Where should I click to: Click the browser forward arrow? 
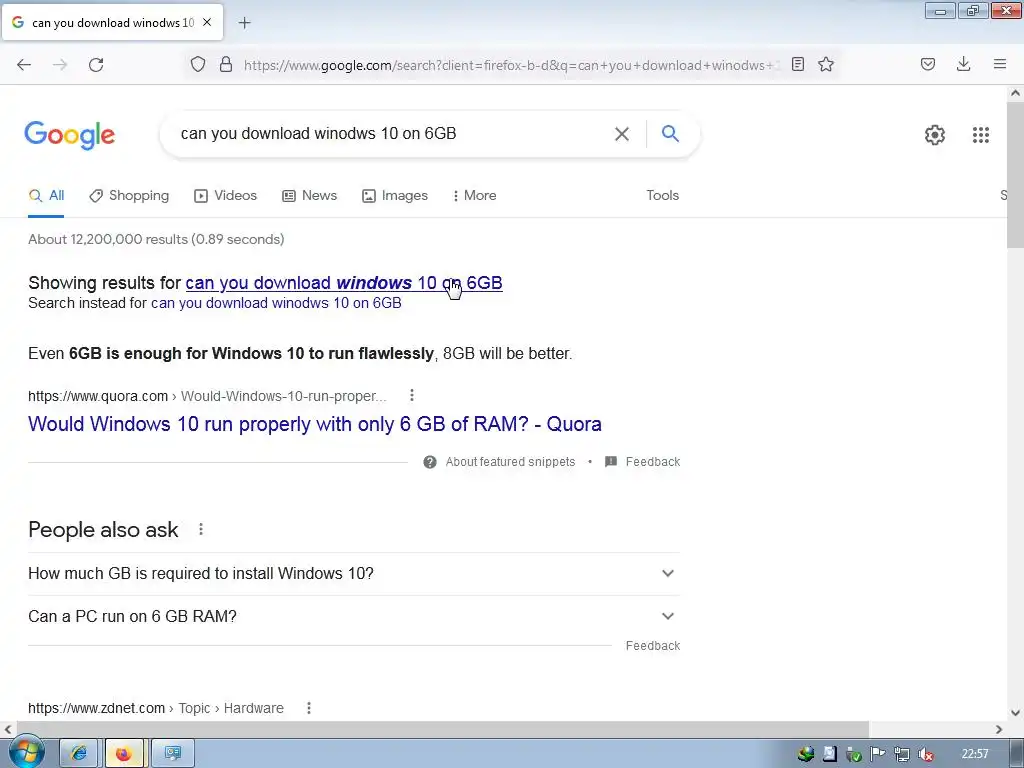60,65
